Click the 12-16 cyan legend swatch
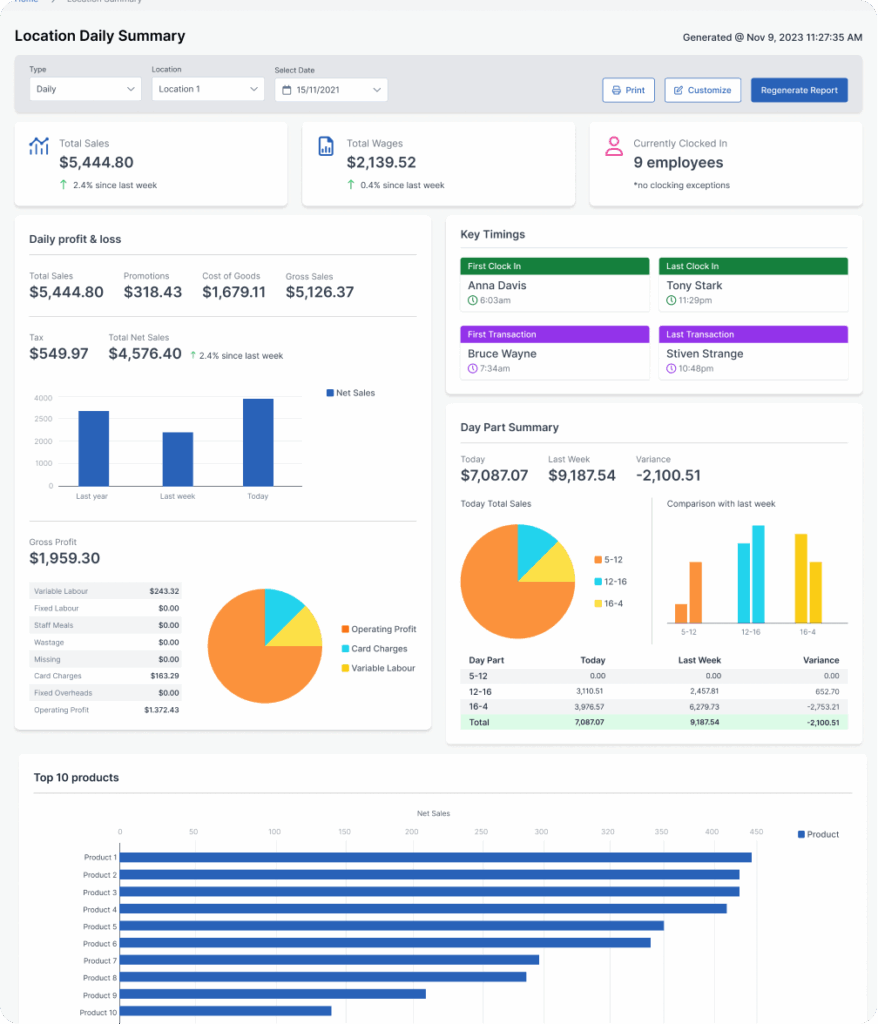This screenshot has width=878, height=1024. tap(598, 581)
